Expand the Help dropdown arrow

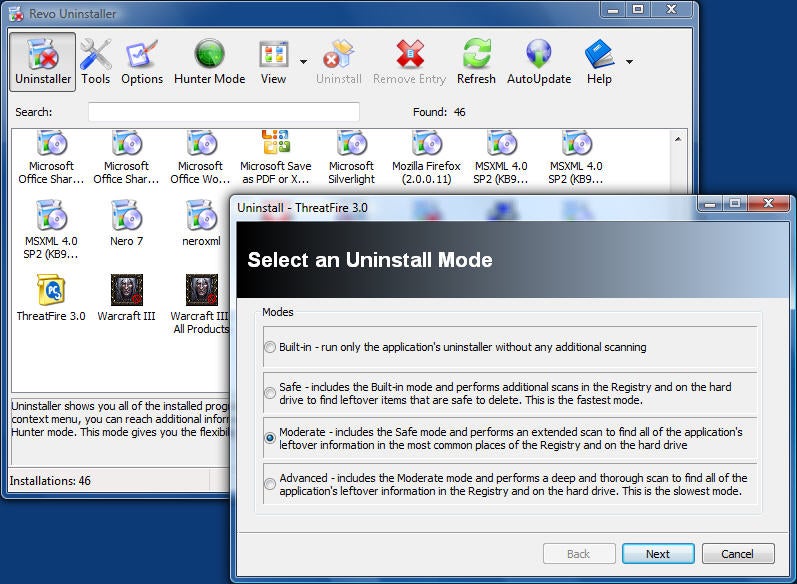[x=629, y=62]
